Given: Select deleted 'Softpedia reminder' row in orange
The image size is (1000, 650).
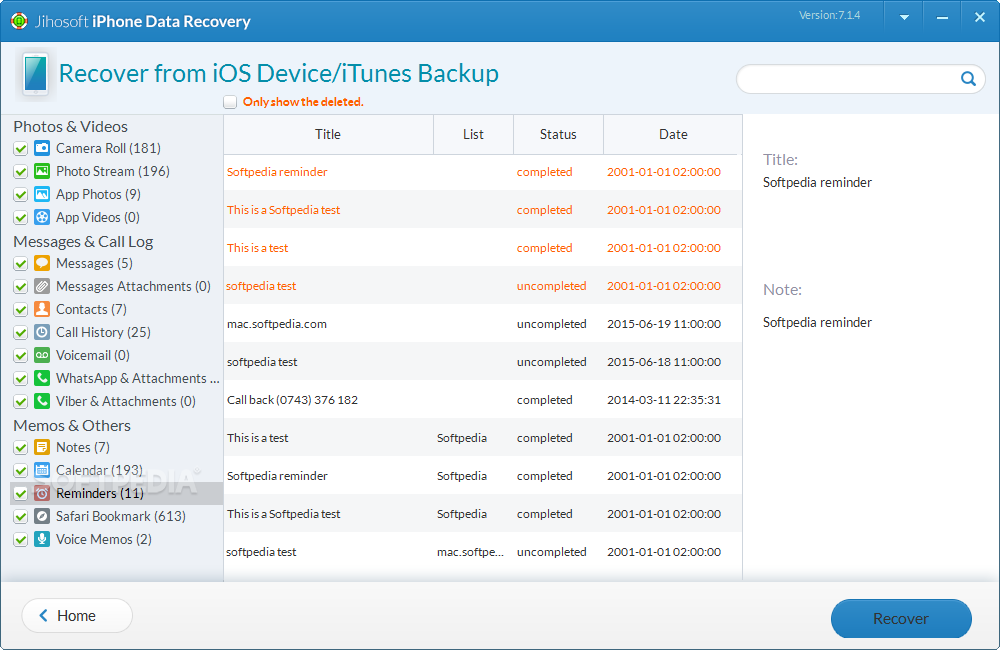Looking at the screenshot, I should (x=483, y=172).
